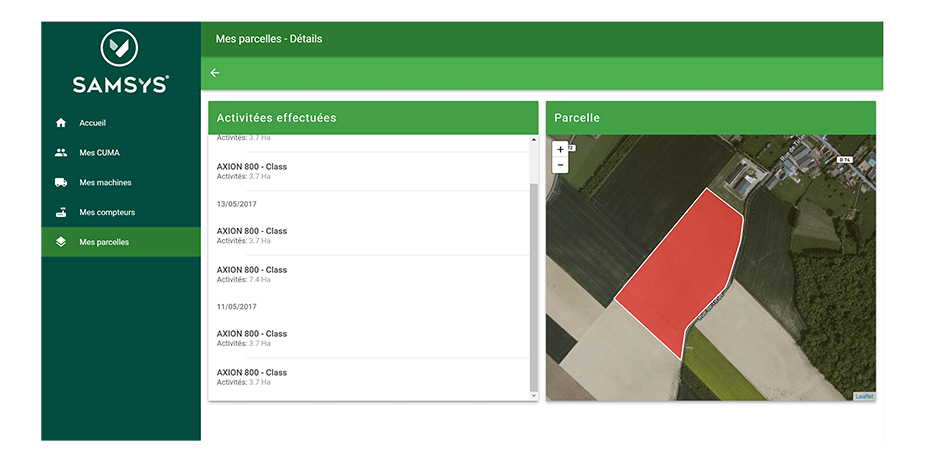Zoom out on the map
This screenshot has width=925, height=462.
click(x=560, y=165)
